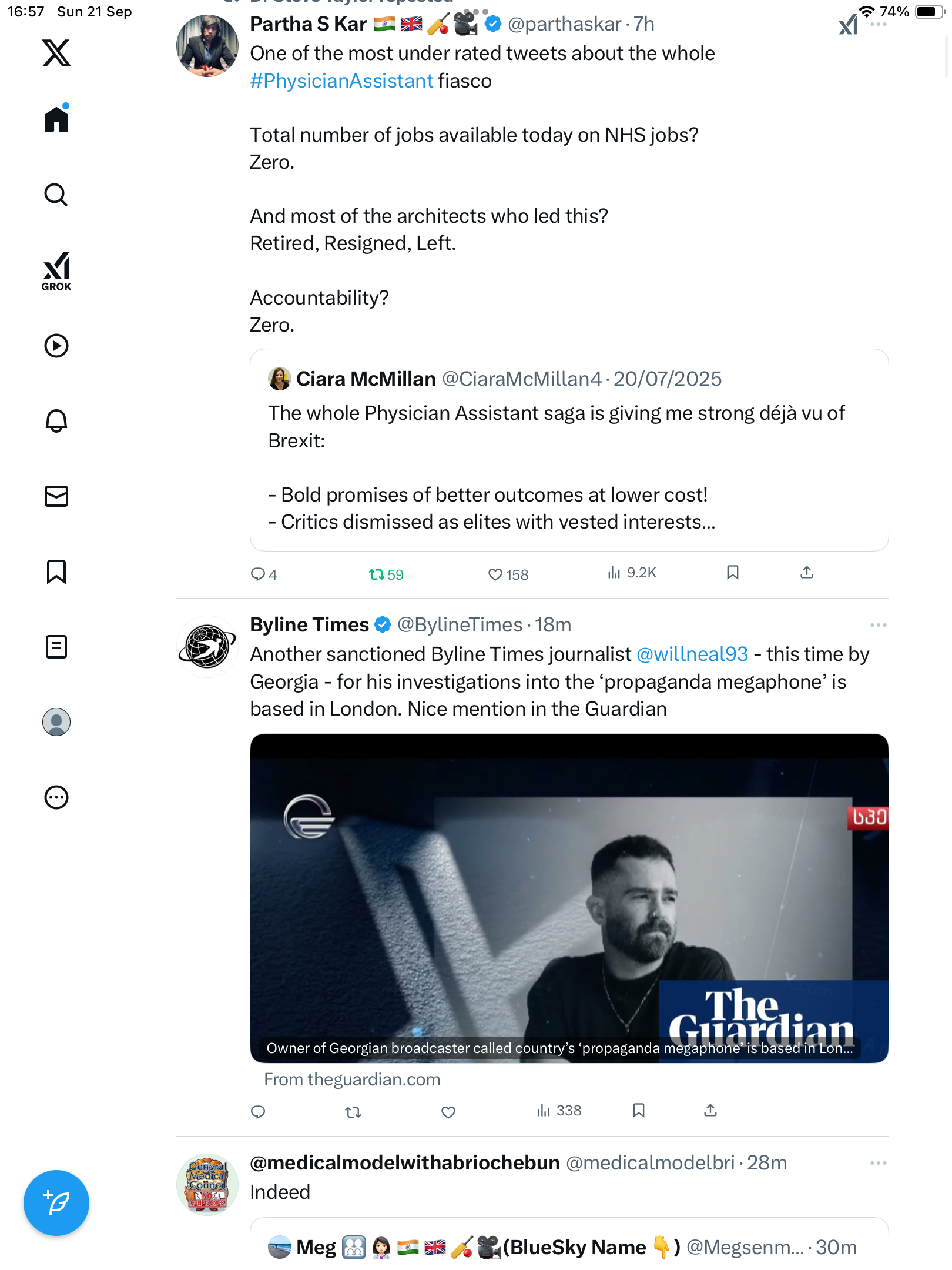Bookmark the Byline Times tweet
Image resolution: width=952 pixels, height=1270 pixels.
(639, 1110)
